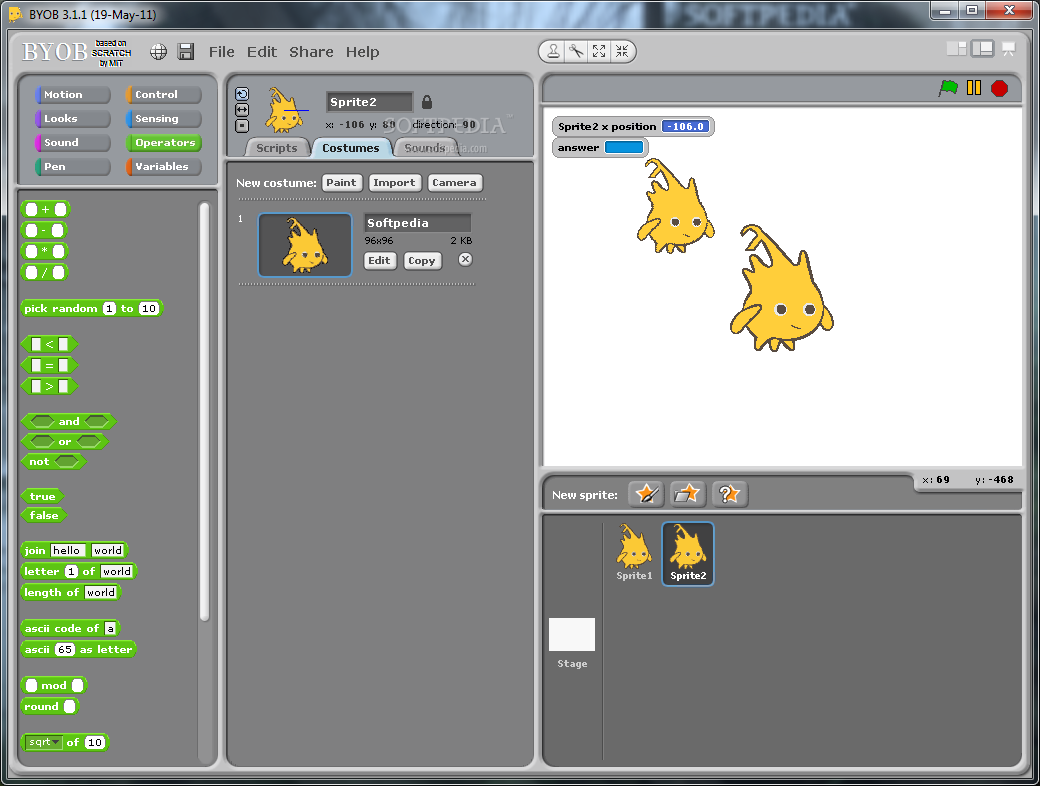Click the and boolean block

pyautogui.click(x=68, y=421)
